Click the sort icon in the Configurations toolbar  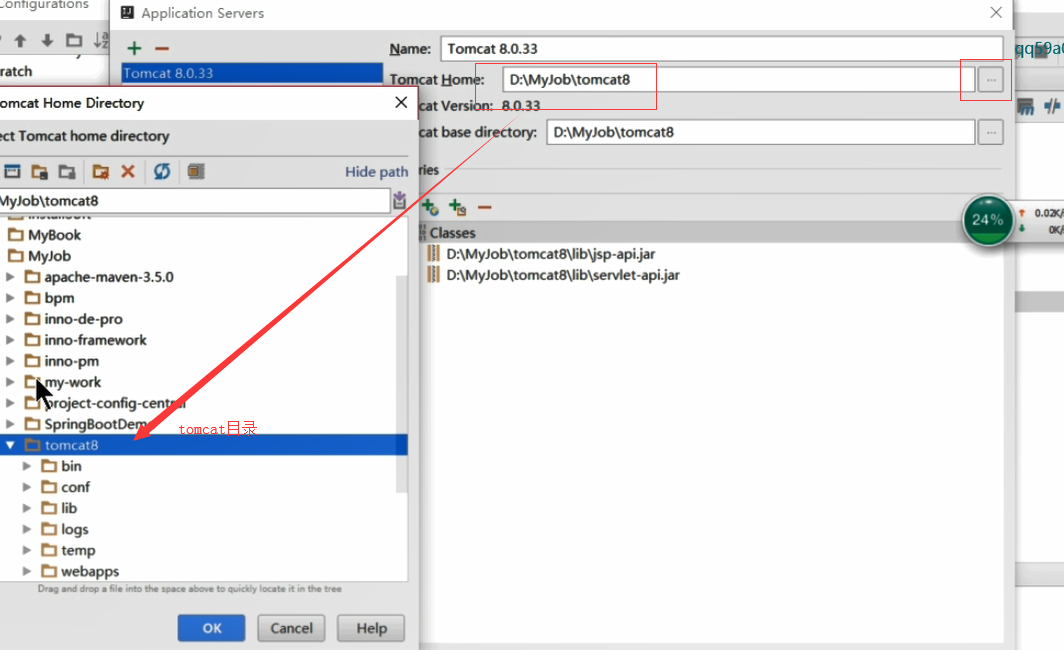(101, 41)
